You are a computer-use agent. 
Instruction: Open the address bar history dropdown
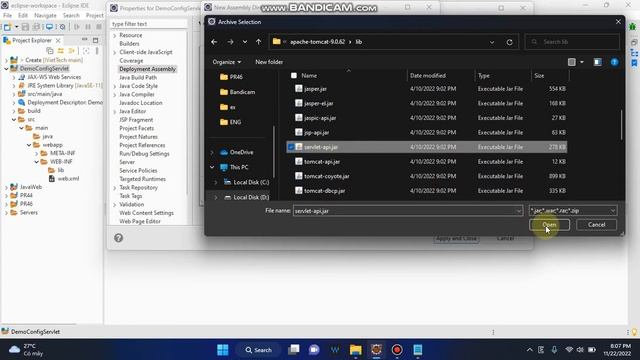[492, 42]
